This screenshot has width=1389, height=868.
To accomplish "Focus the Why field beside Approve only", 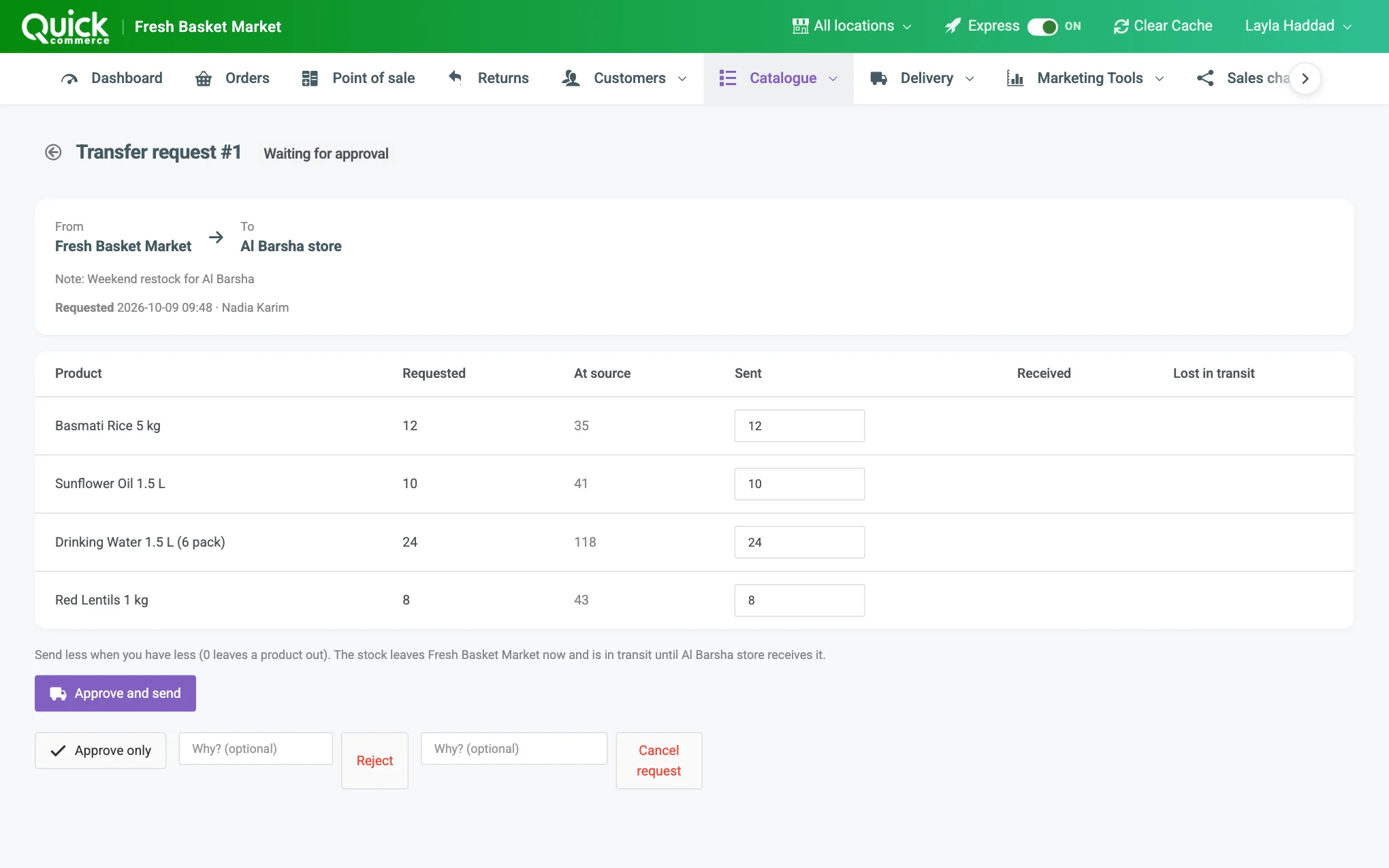I will 256,749.
